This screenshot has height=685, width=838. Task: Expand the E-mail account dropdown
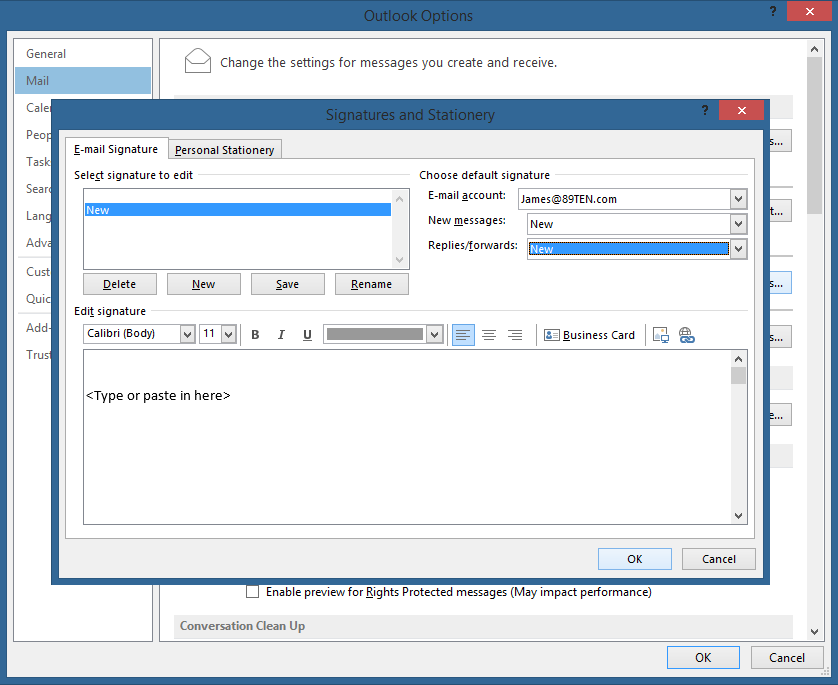[738, 199]
